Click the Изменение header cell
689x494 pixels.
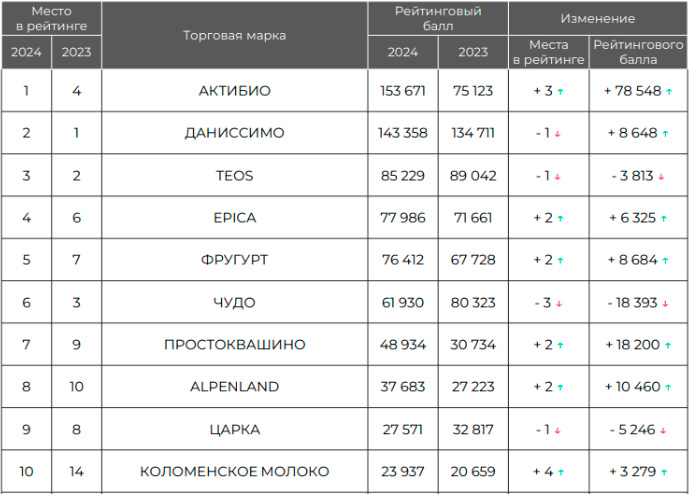pos(598,18)
